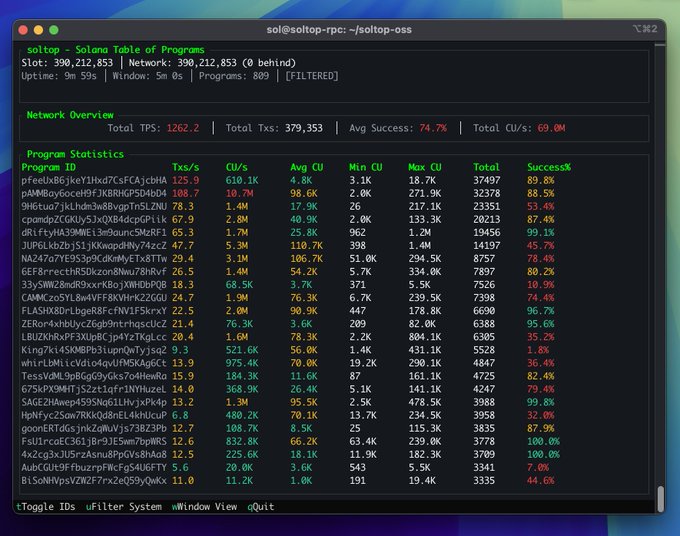This screenshot has width=680, height=536.
Task: Click the terminal scrollbar thumb
Action: tap(661, 499)
